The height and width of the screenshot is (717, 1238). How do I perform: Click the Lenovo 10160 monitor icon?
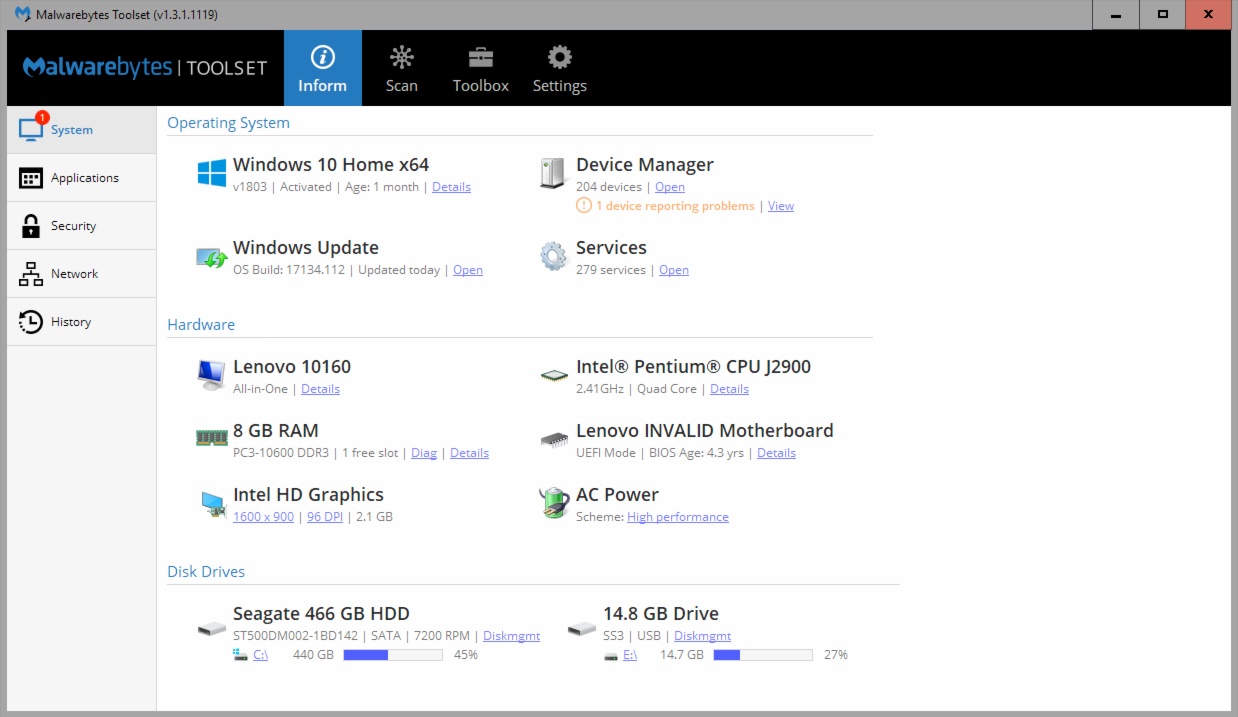tap(211, 375)
